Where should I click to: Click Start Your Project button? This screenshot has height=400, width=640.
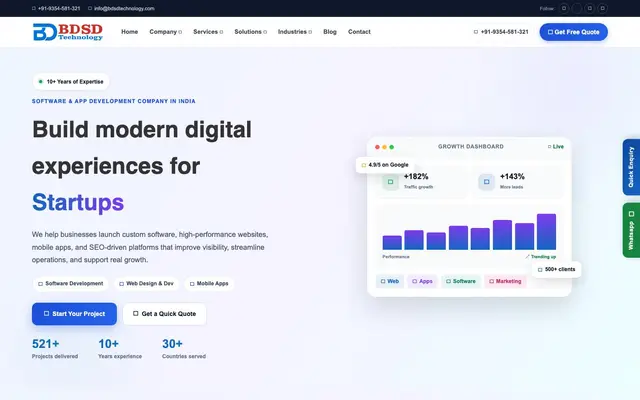(x=74, y=314)
